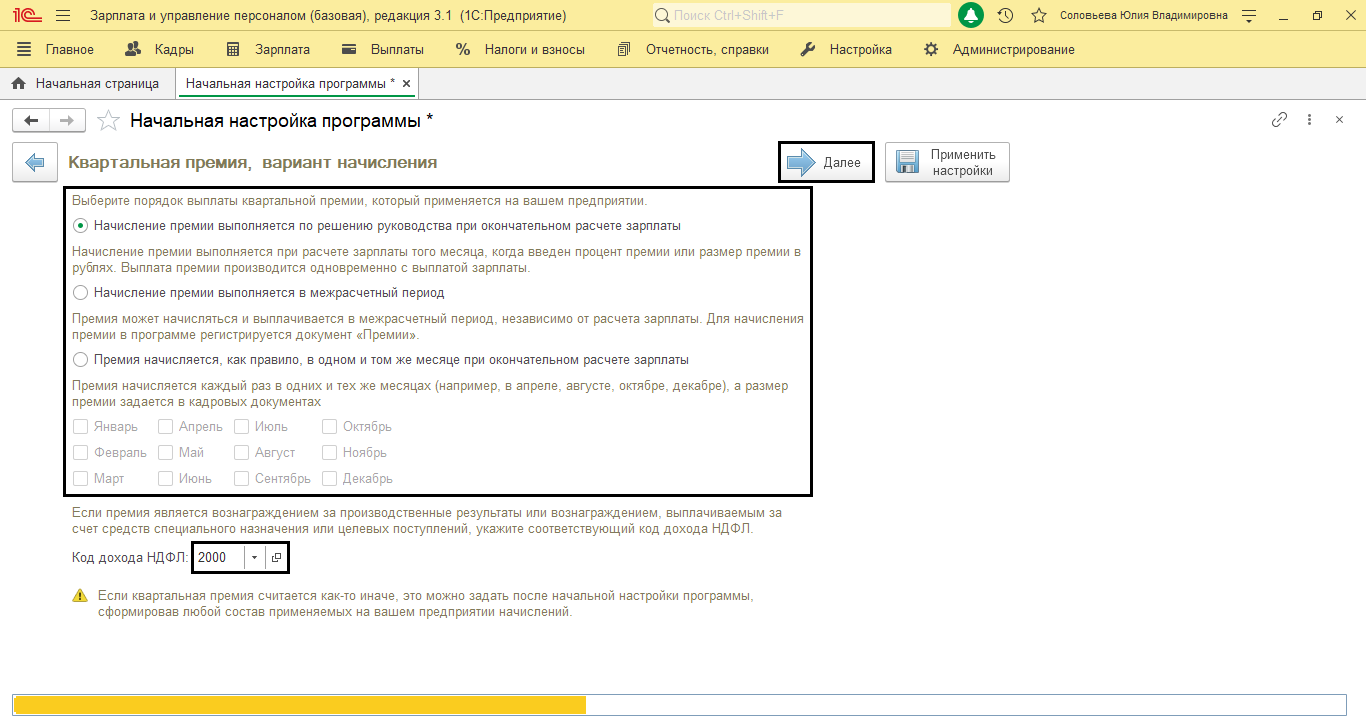Click the open icon beside НДФЛ code
Image resolution: width=1366 pixels, height=728 pixels.
[x=277, y=558]
